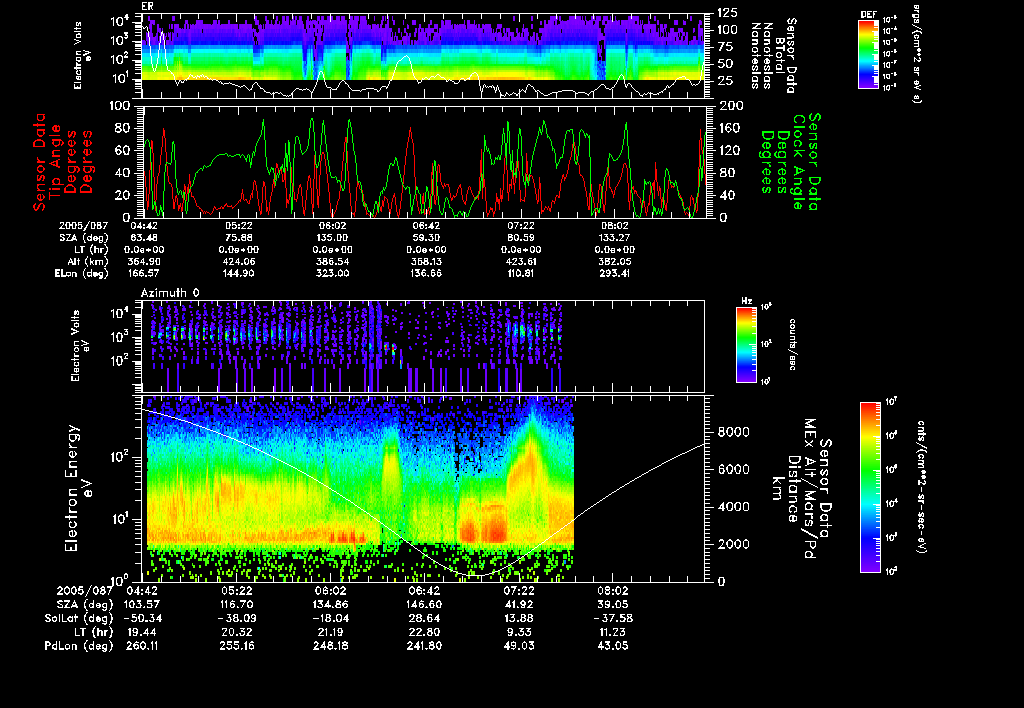Click the ER spectrogram panel title

(x=147, y=6)
